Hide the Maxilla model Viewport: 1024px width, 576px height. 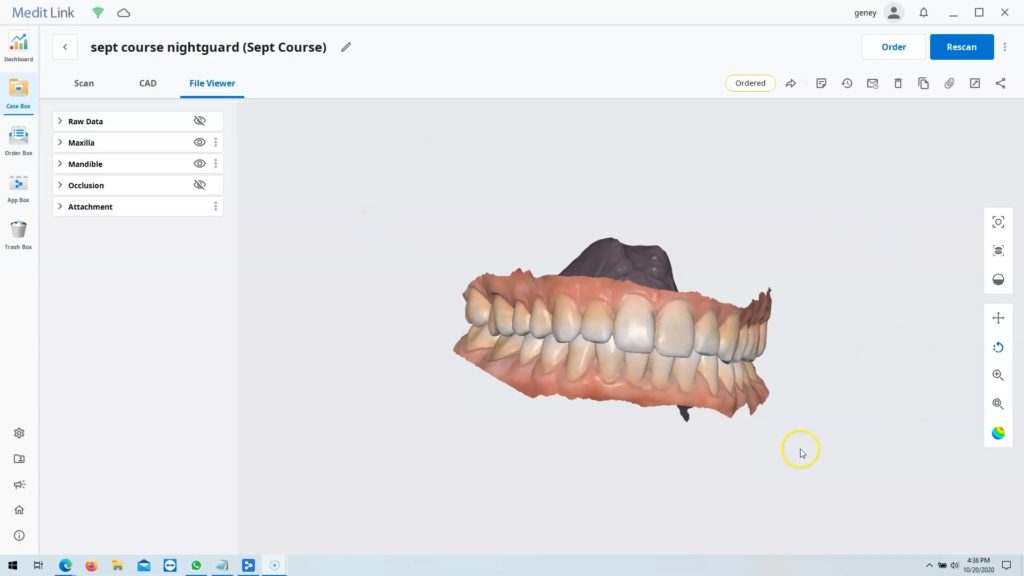[199, 142]
